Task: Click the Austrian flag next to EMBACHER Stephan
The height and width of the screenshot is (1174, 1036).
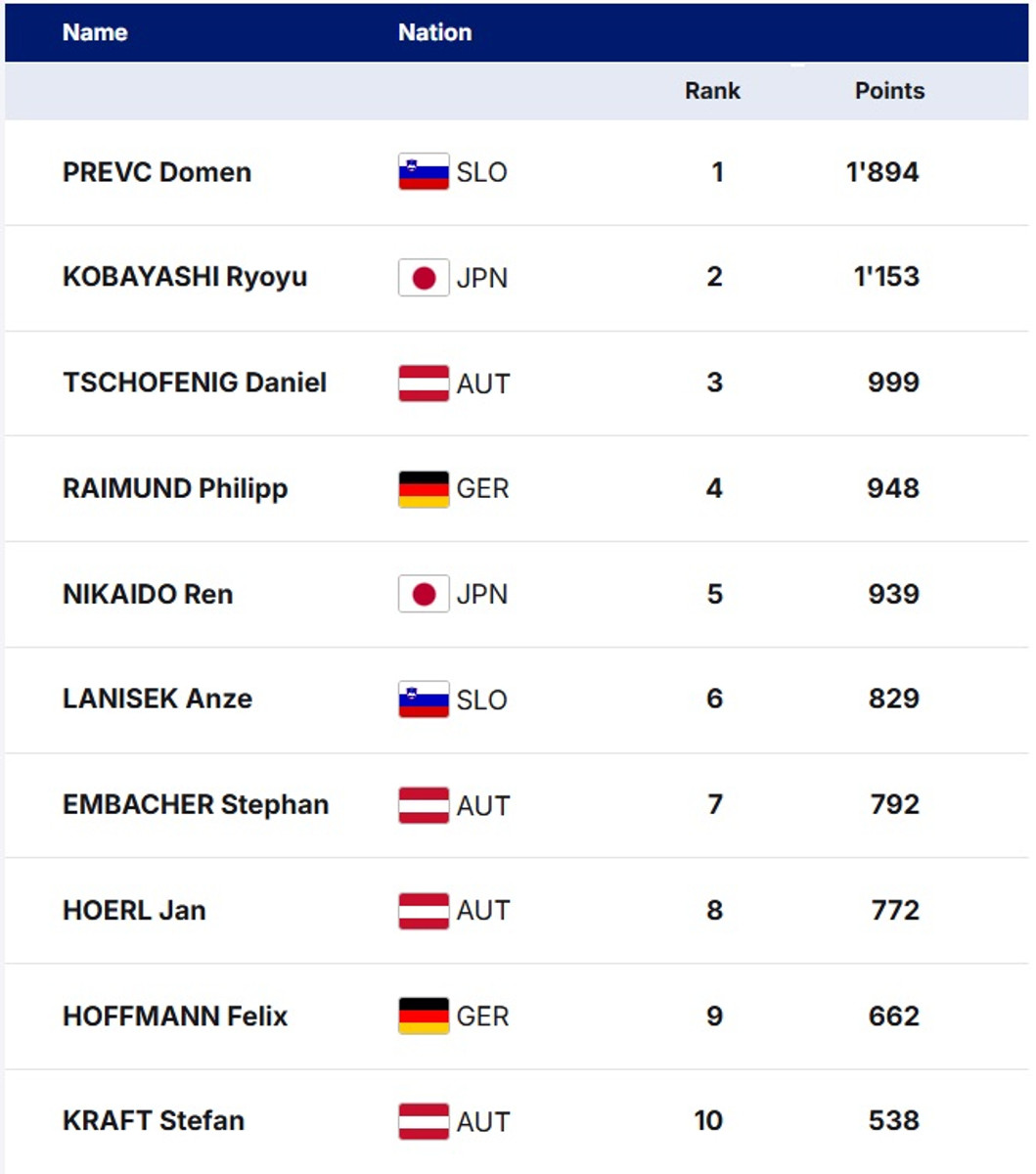Action: pos(424,805)
